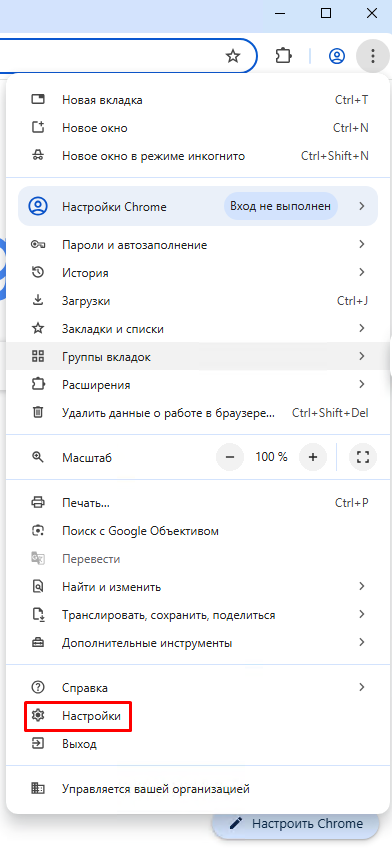Click the incognito mode icon
Viewport: 392px width, 854px height.
click(38, 156)
